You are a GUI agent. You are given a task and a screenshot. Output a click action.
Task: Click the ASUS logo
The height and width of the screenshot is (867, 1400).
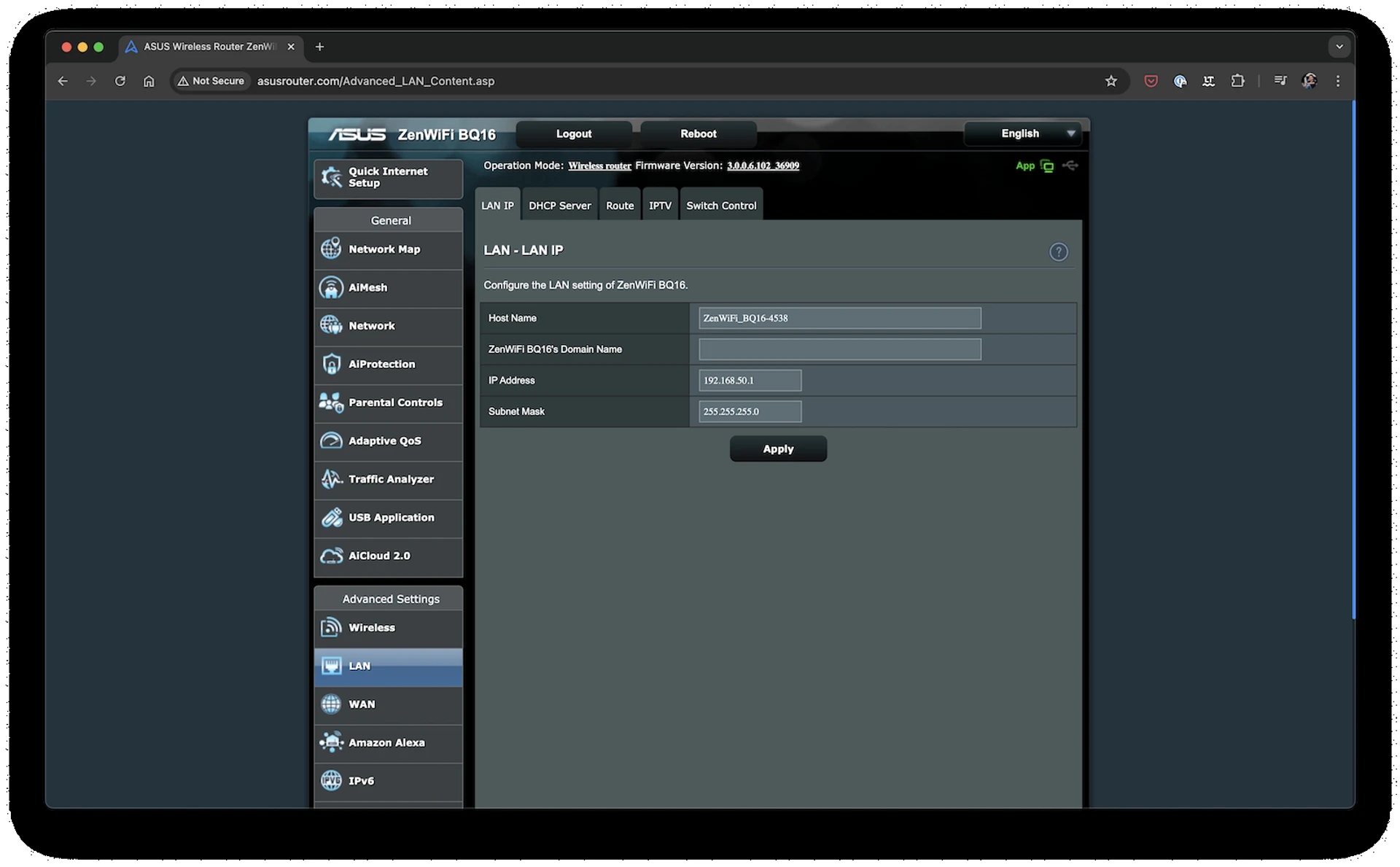click(x=357, y=134)
